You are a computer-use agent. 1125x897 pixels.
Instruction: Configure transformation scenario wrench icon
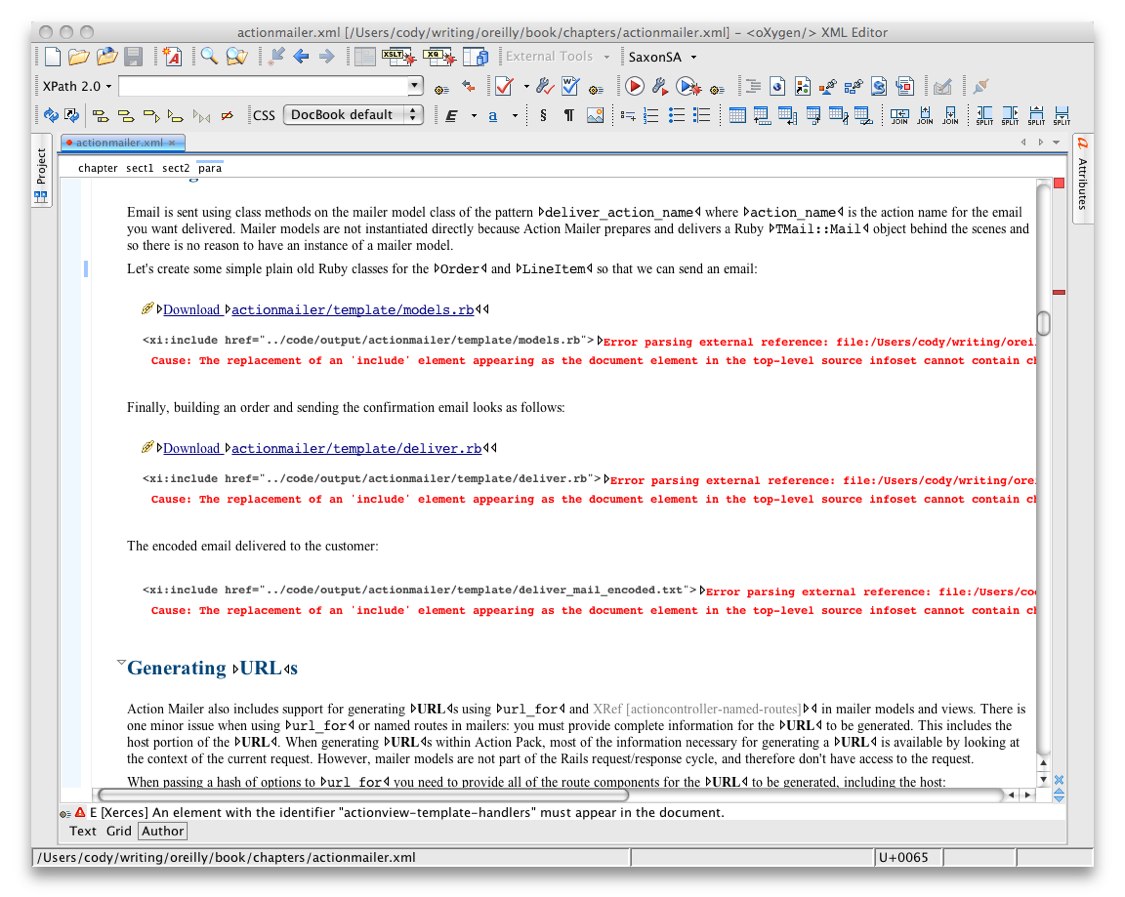(659, 87)
